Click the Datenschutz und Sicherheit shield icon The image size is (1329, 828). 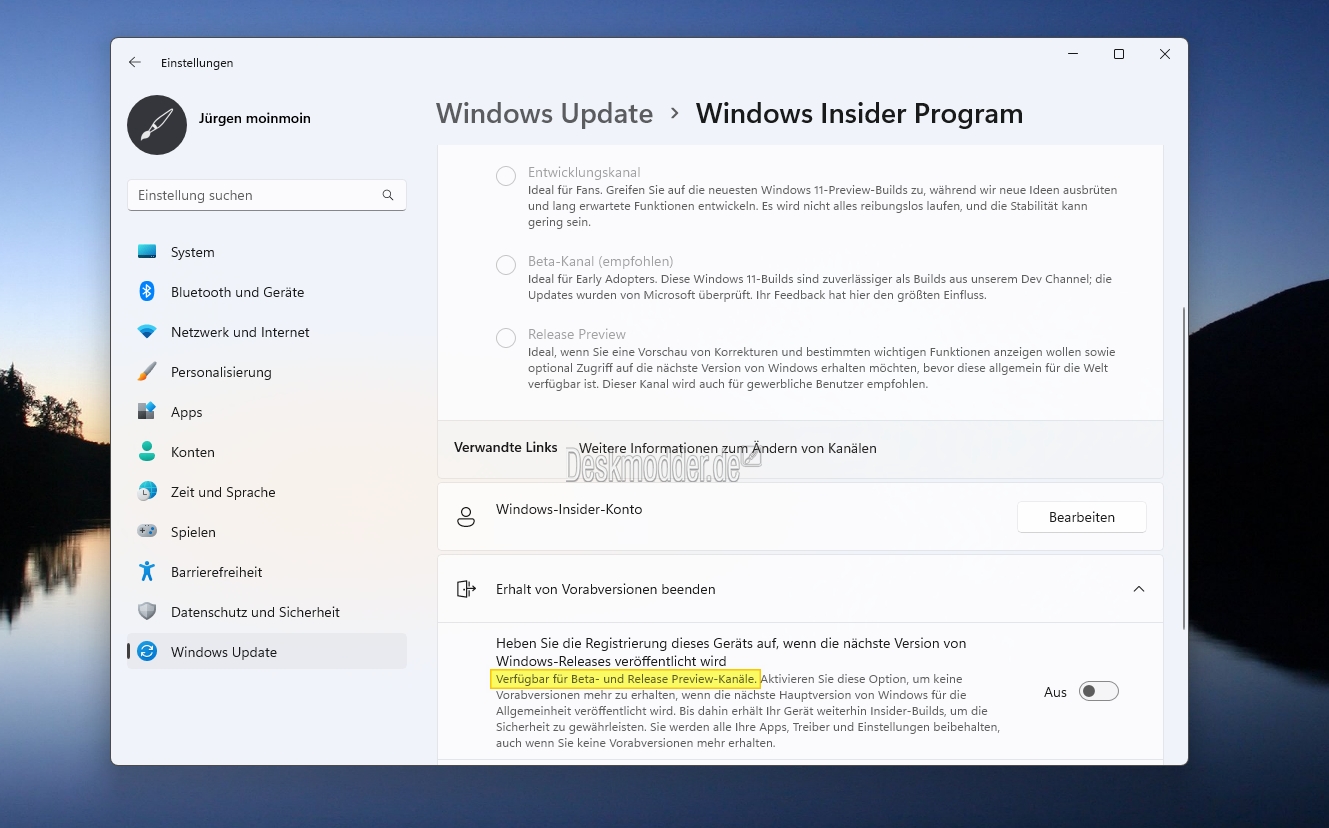click(x=147, y=612)
